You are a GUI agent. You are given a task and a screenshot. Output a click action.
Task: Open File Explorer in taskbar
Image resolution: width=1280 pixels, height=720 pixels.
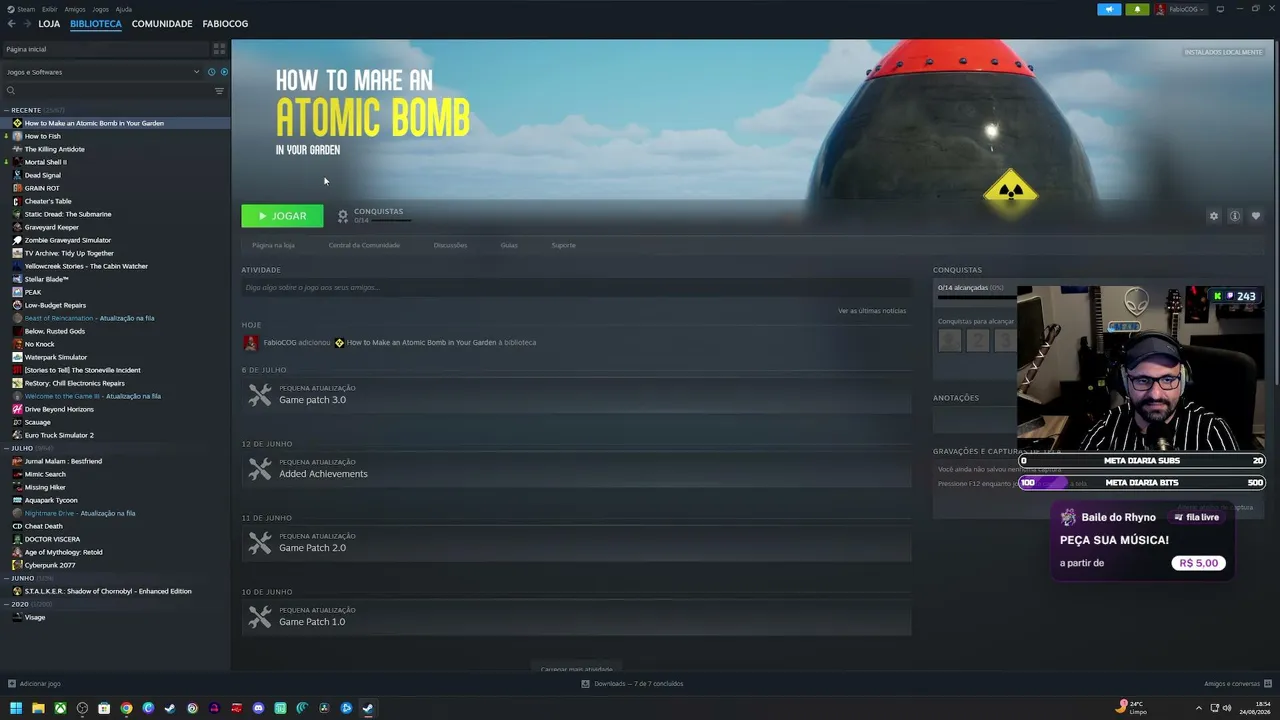(x=38, y=708)
